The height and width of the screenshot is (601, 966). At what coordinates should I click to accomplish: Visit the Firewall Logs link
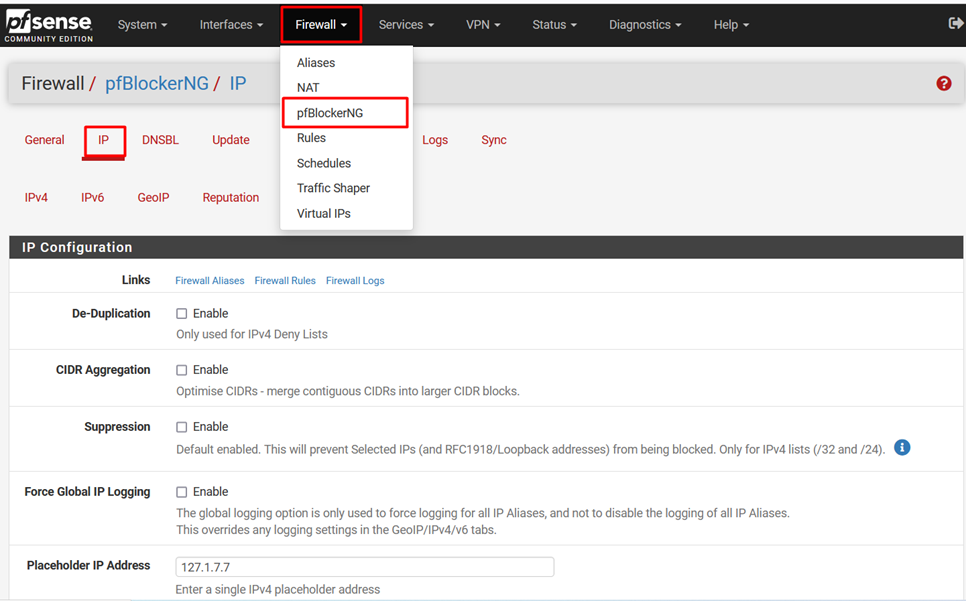[x=355, y=281]
